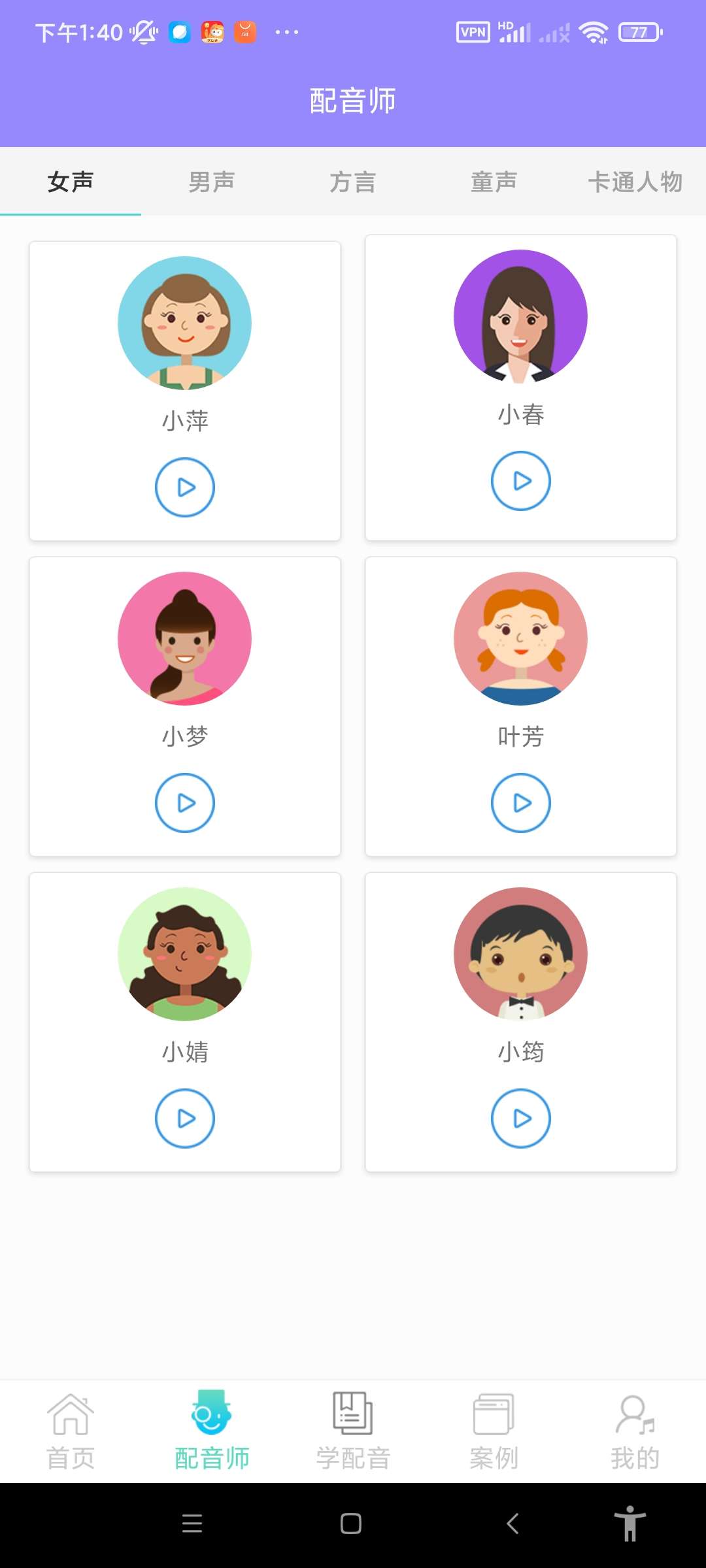Tap 叶芳 red-haired avatar
Viewport: 706px width, 1568px height.
pos(521,639)
